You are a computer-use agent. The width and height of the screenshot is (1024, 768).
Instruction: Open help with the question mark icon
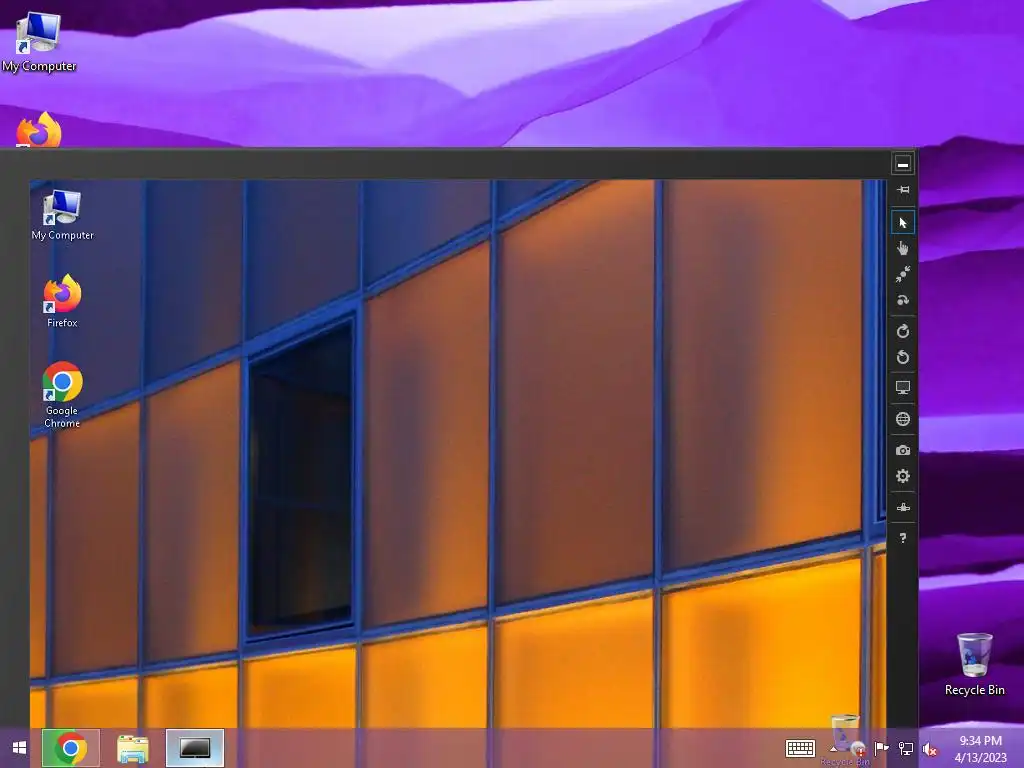(903, 538)
